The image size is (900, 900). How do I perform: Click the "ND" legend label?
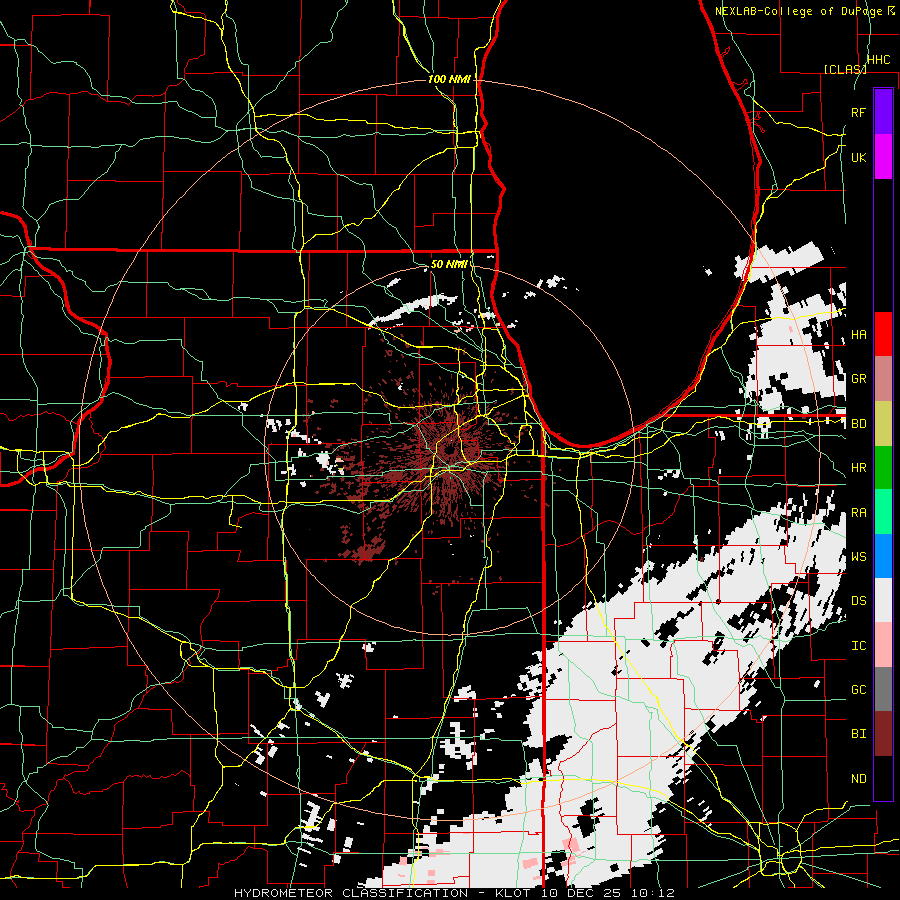(x=858, y=779)
